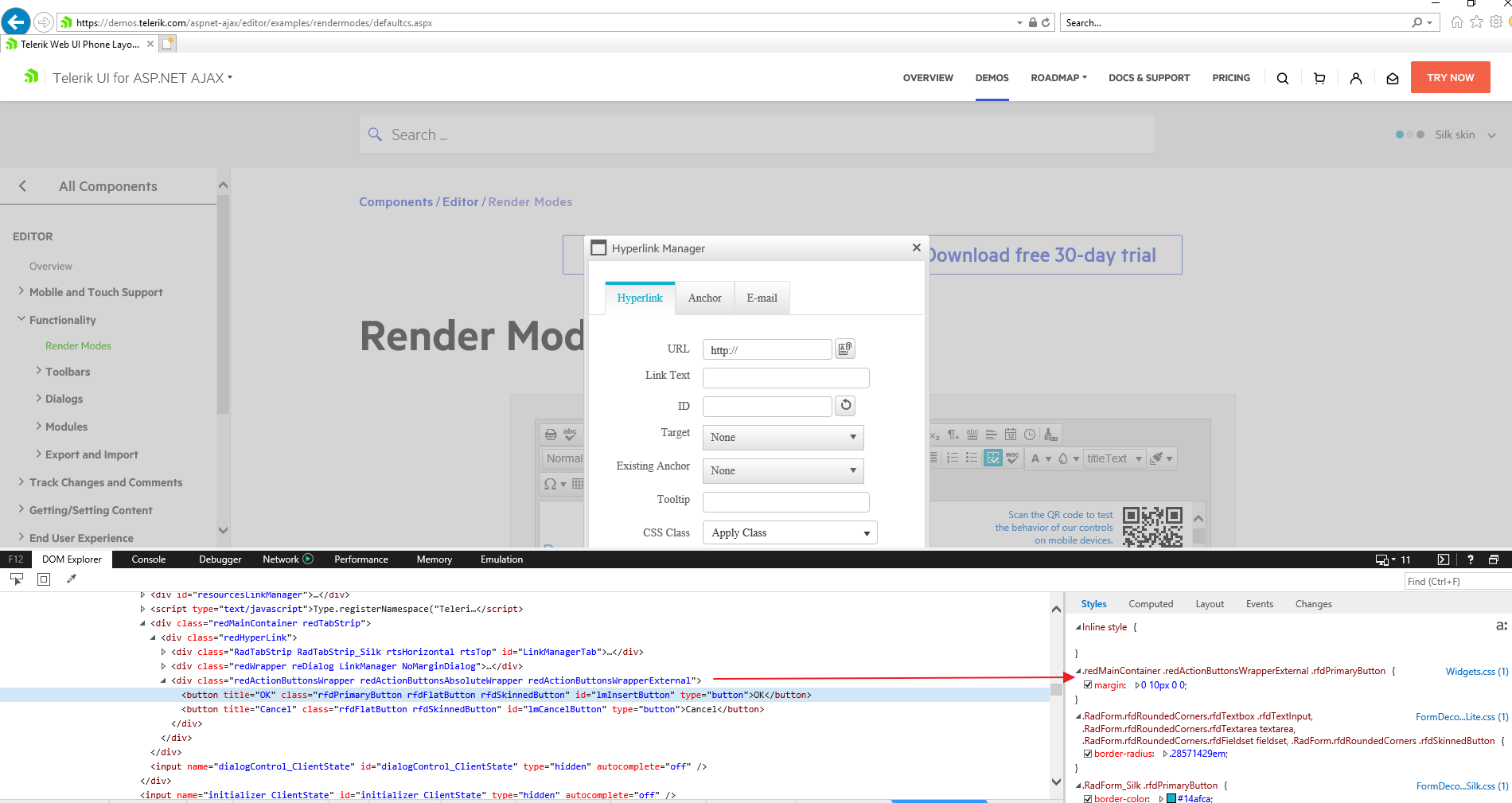Uncheck the border-color property checkbox
1512x803 pixels.
[1088, 798]
